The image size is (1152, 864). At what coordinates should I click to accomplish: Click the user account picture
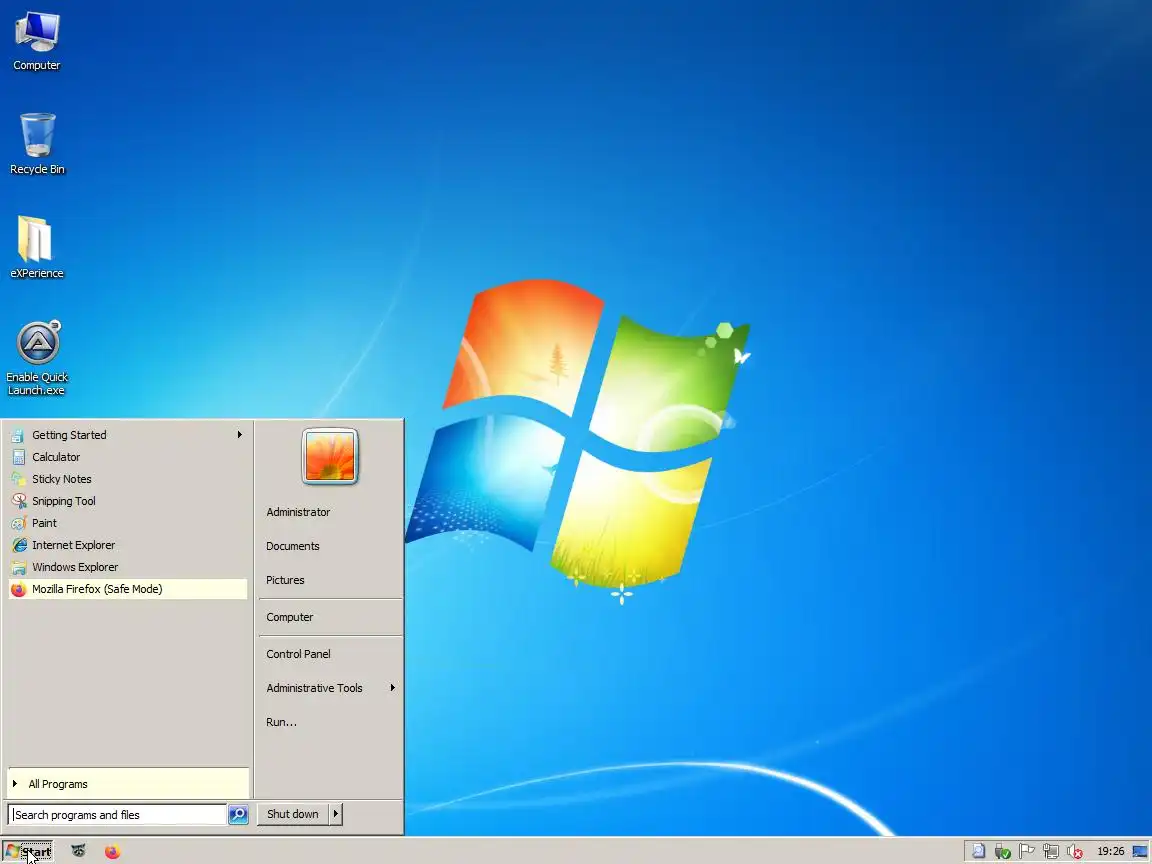330,456
